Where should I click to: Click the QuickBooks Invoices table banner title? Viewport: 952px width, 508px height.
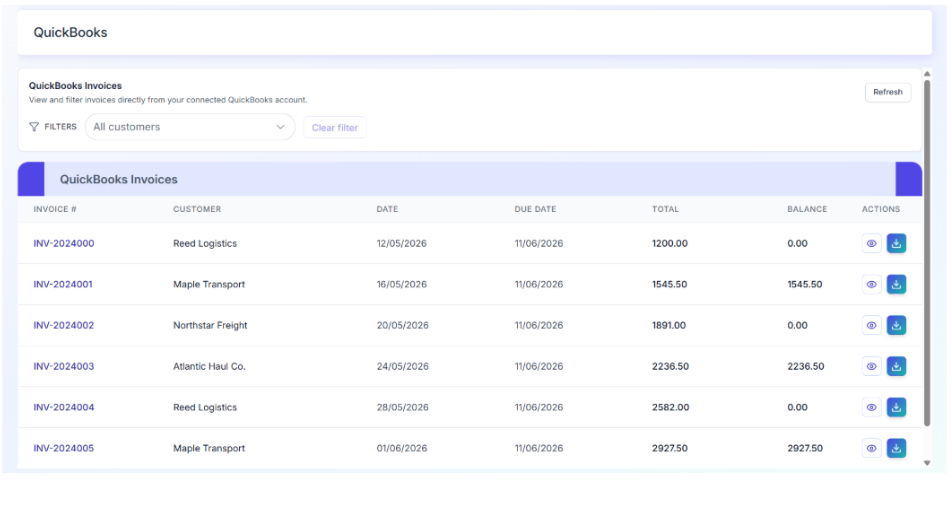point(118,179)
